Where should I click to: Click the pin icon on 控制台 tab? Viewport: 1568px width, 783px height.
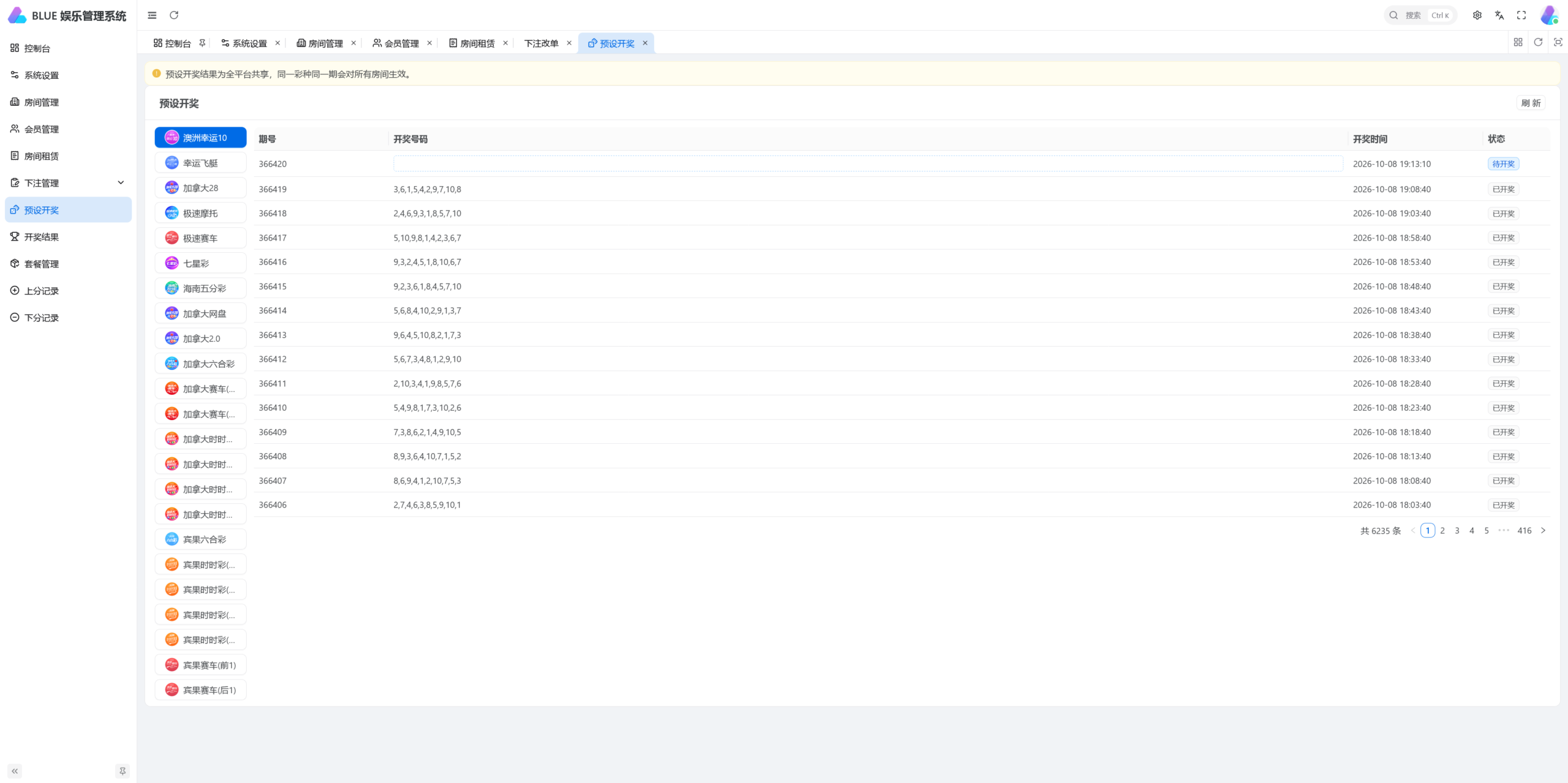[x=202, y=43]
